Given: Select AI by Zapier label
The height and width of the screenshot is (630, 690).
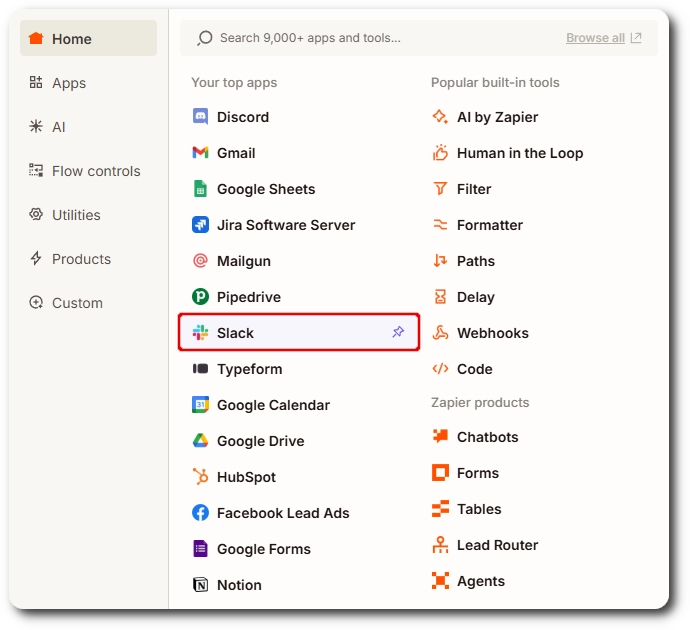Looking at the screenshot, I should tap(497, 117).
